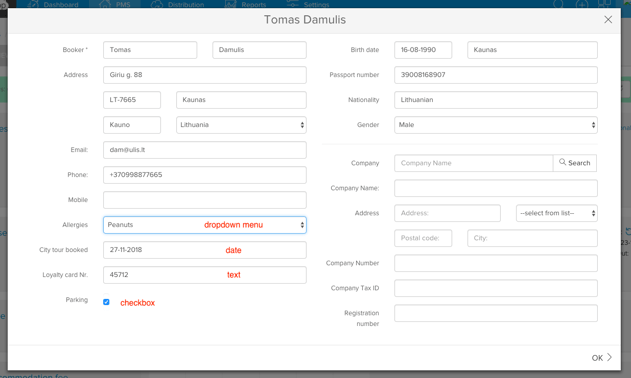This screenshot has height=378, width=631.
Task: Click the empty Company Name: field
Action: pyautogui.click(x=496, y=188)
